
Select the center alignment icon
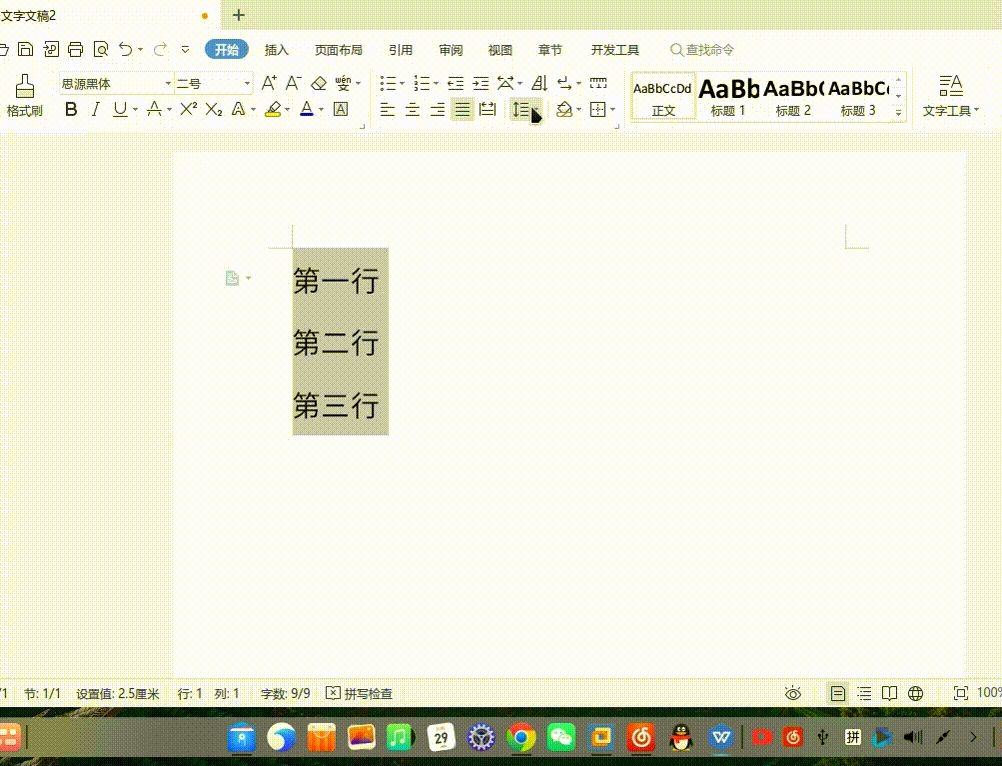point(412,110)
